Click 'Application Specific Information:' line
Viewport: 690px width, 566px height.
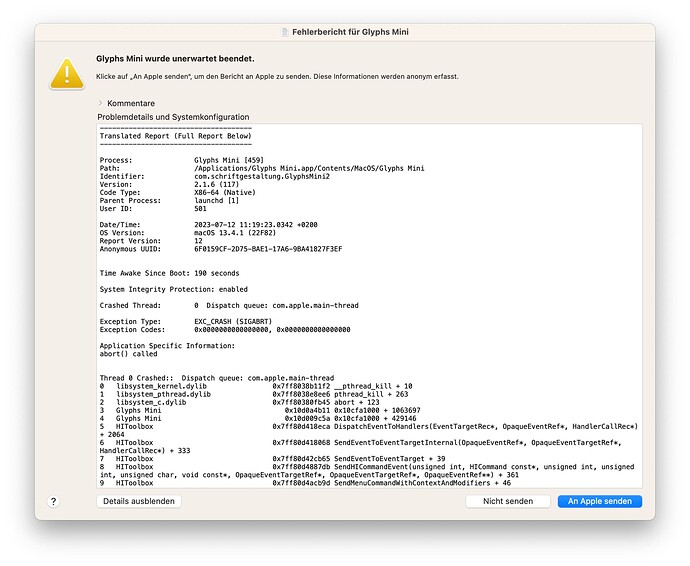click(167, 345)
